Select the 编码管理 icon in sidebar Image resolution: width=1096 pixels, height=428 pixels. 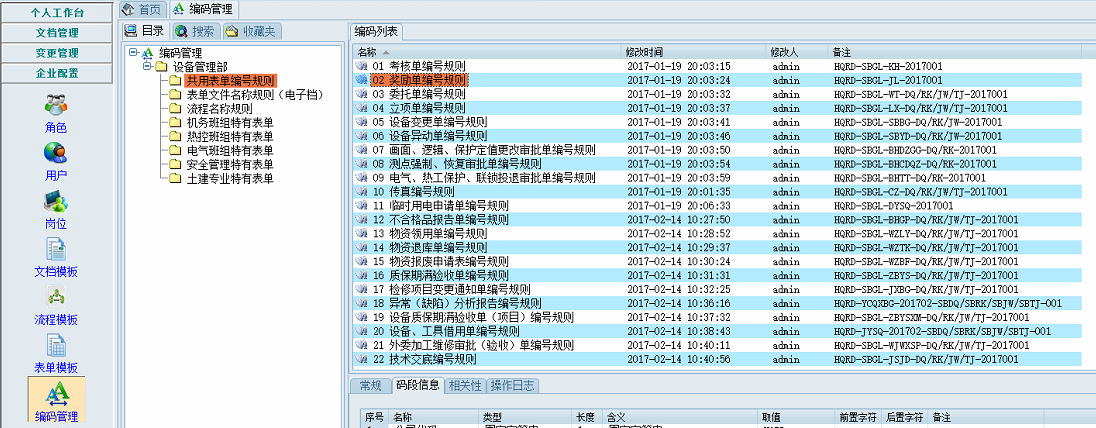point(56,393)
